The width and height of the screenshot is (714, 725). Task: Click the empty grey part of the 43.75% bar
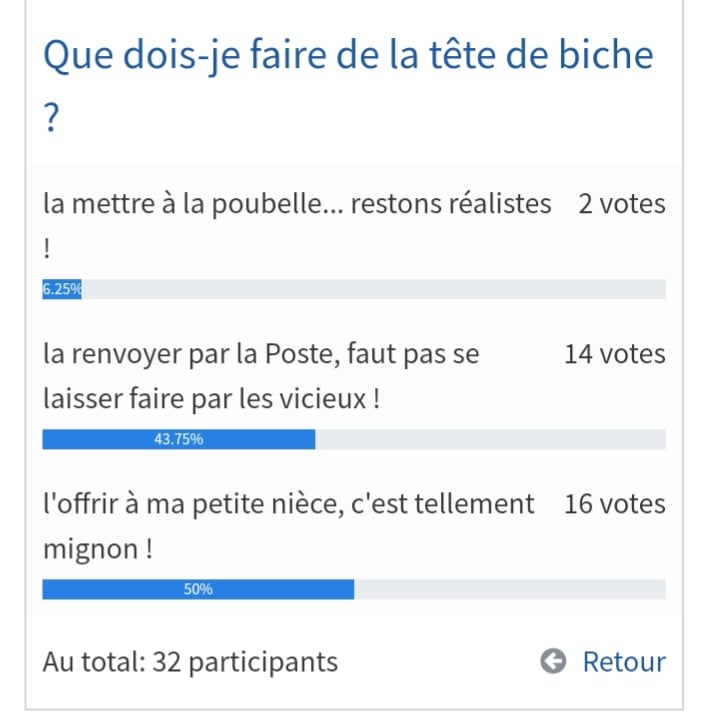click(x=490, y=440)
